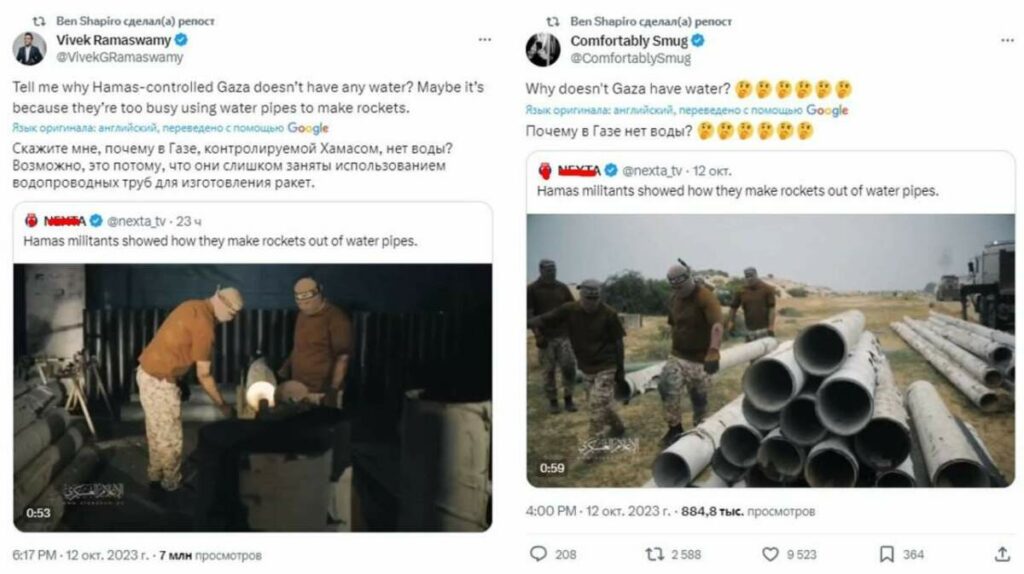Image resolution: width=1024 pixels, height=574 pixels.
Task: Click Comfortably Smug's verified badge
Action: [x=698, y=40]
